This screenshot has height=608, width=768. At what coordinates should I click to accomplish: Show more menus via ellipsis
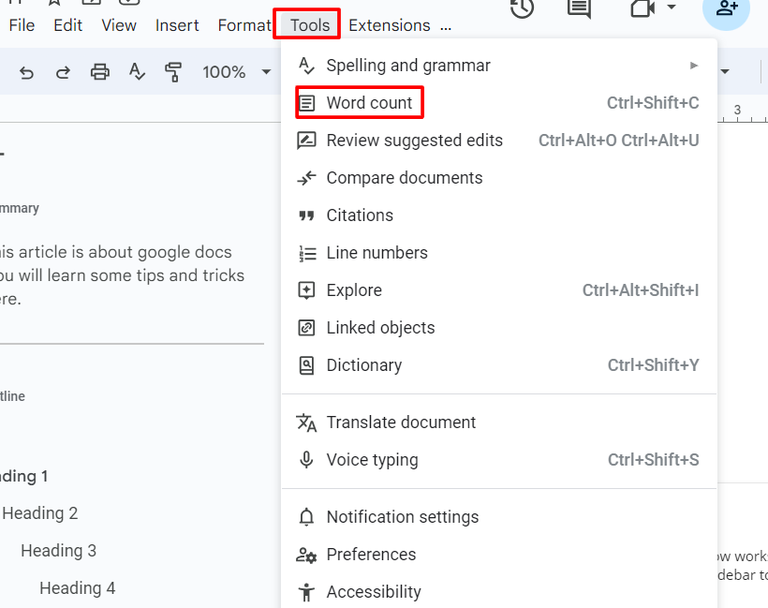pyautogui.click(x=446, y=28)
